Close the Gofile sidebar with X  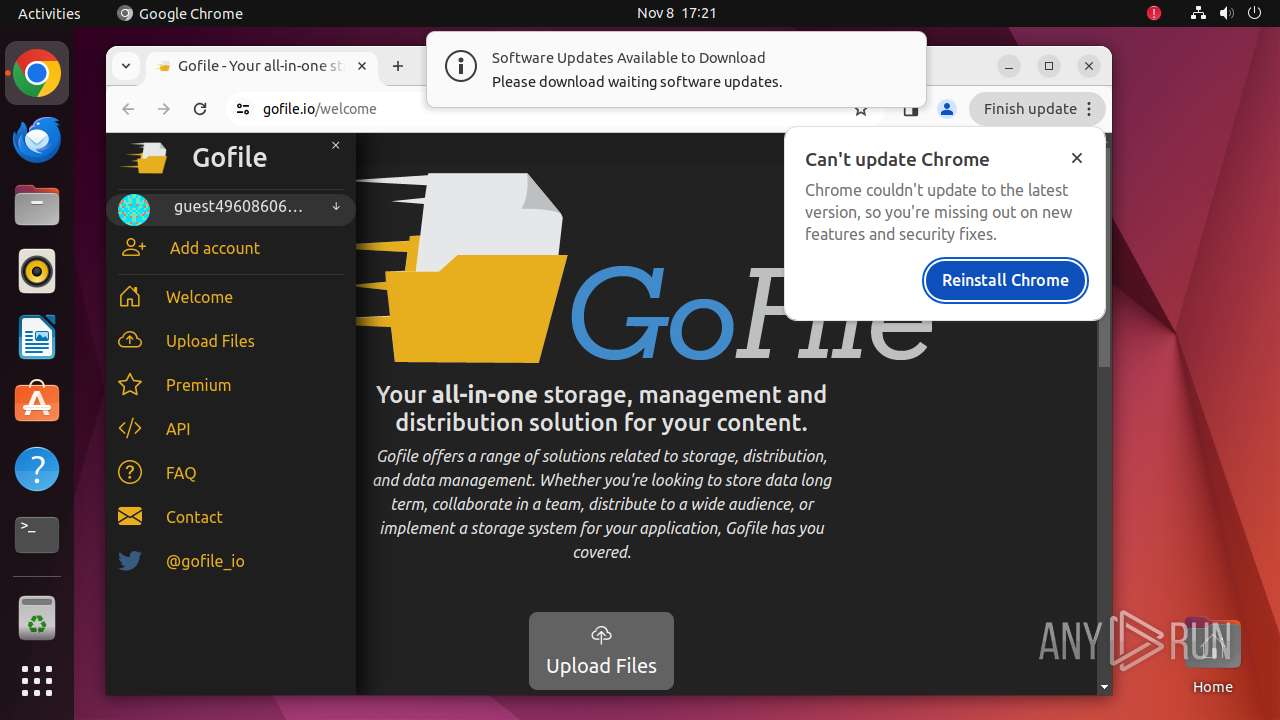(x=336, y=146)
